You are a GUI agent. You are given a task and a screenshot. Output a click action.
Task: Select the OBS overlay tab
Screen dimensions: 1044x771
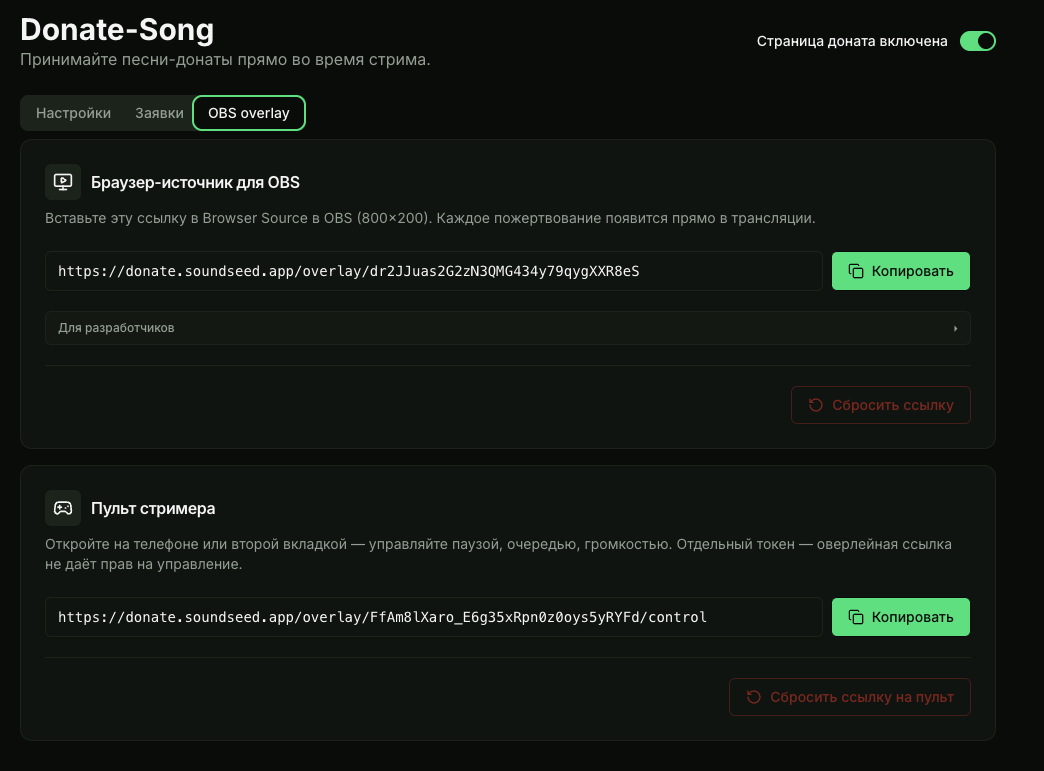(249, 113)
